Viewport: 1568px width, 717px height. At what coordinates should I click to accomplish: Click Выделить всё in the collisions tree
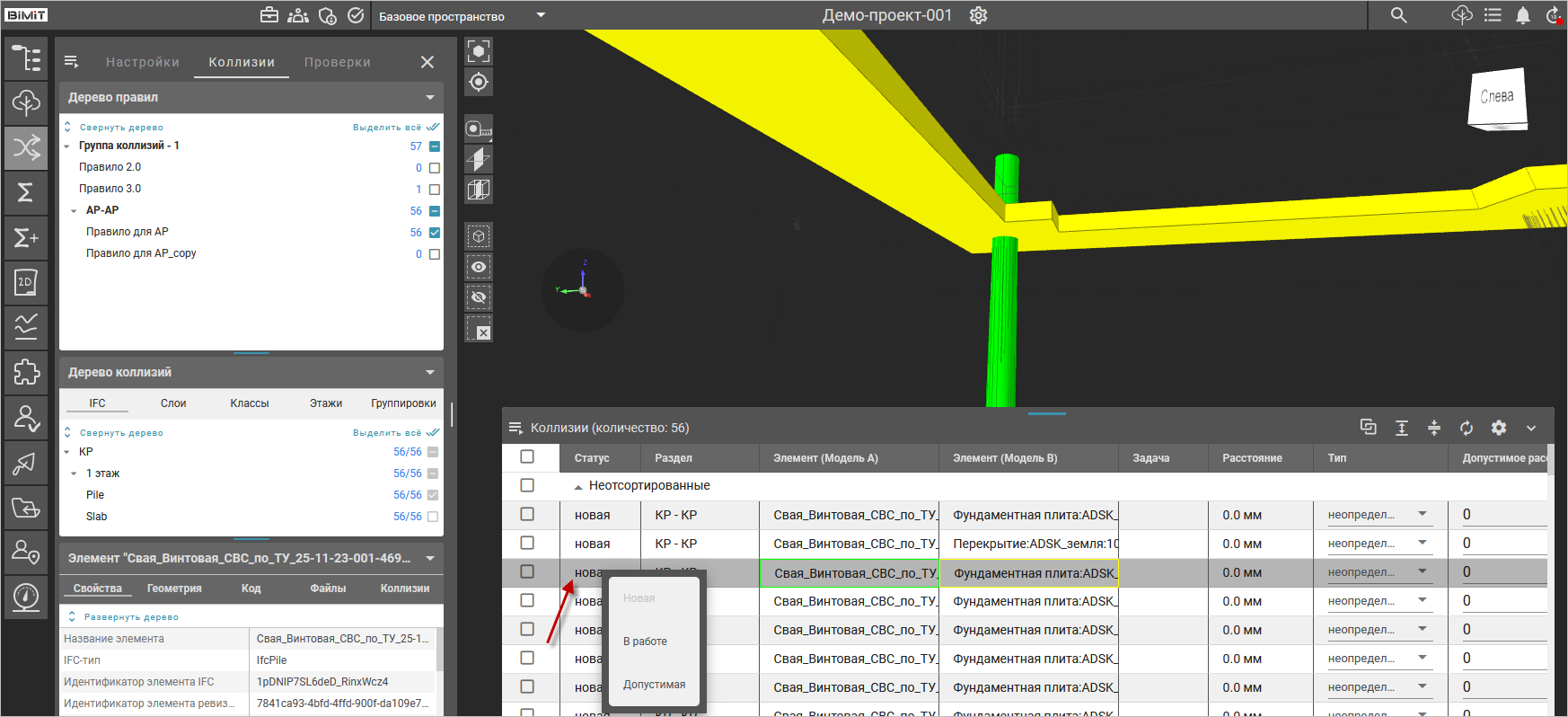pyautogui.click(x=387, y=433)
